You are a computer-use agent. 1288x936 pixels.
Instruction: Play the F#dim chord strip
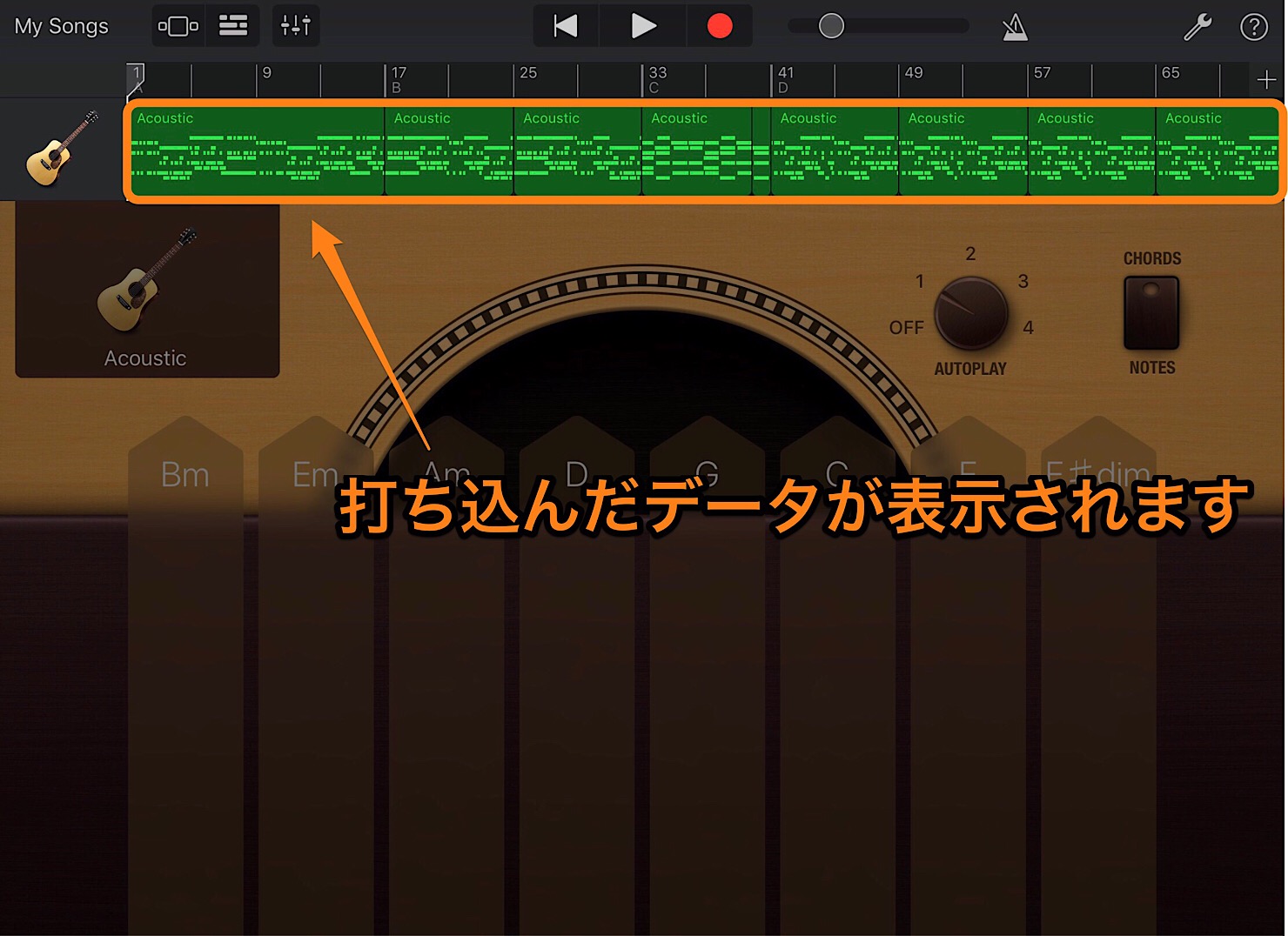point(1099,675)
